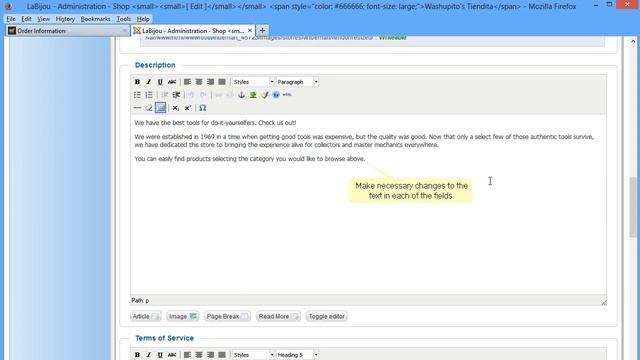The width and height of the screenshot is (640, 360).
Task: Insert image via green tree icon
Action: [253, 95]
